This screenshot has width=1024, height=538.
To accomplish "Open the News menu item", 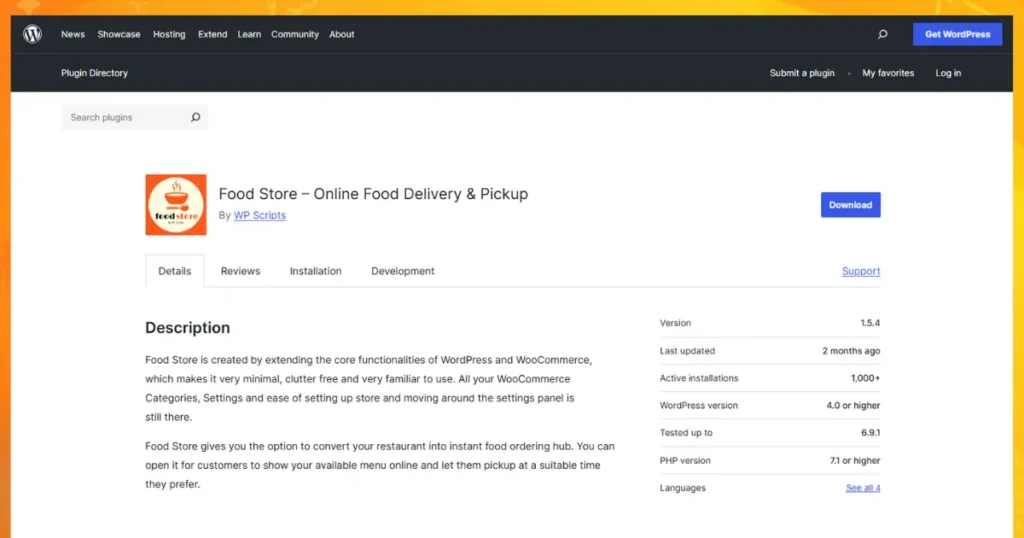I will (x=73, y=34).
